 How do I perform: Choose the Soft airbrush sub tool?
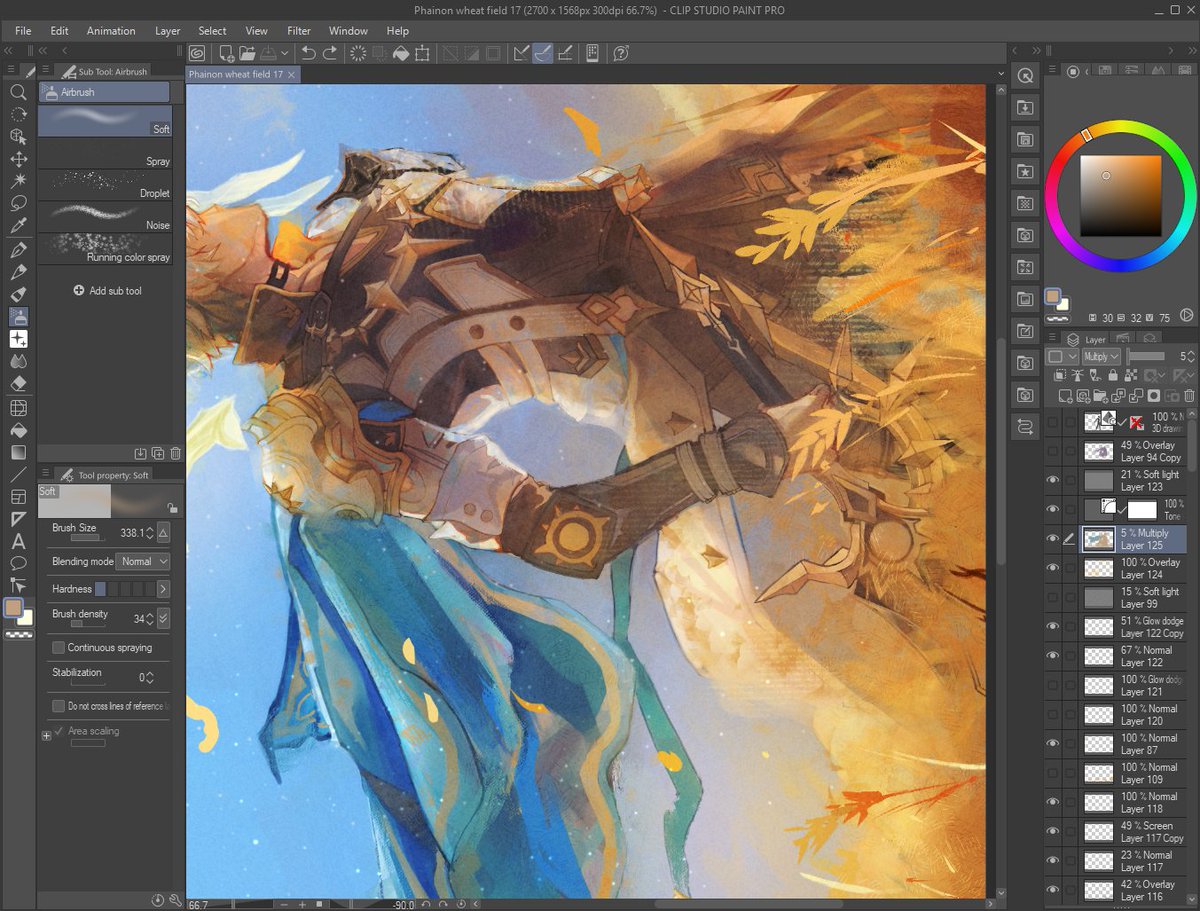pos(105,121)
